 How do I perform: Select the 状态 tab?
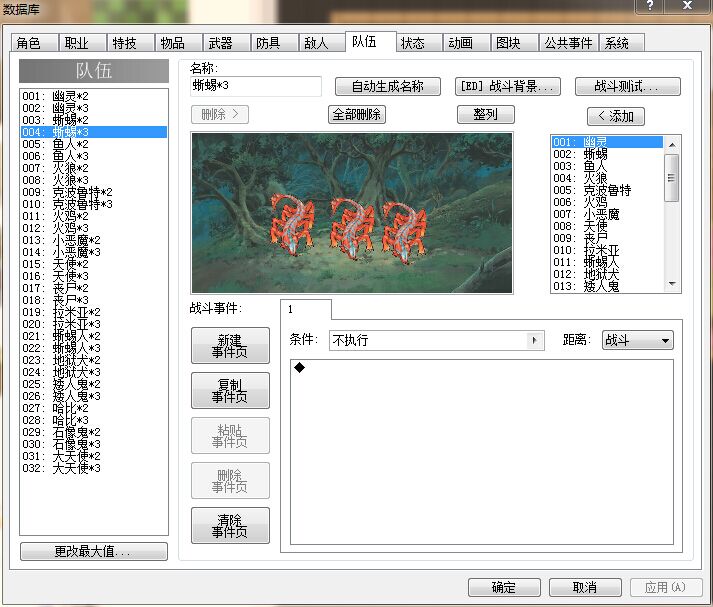pos(419,43)
